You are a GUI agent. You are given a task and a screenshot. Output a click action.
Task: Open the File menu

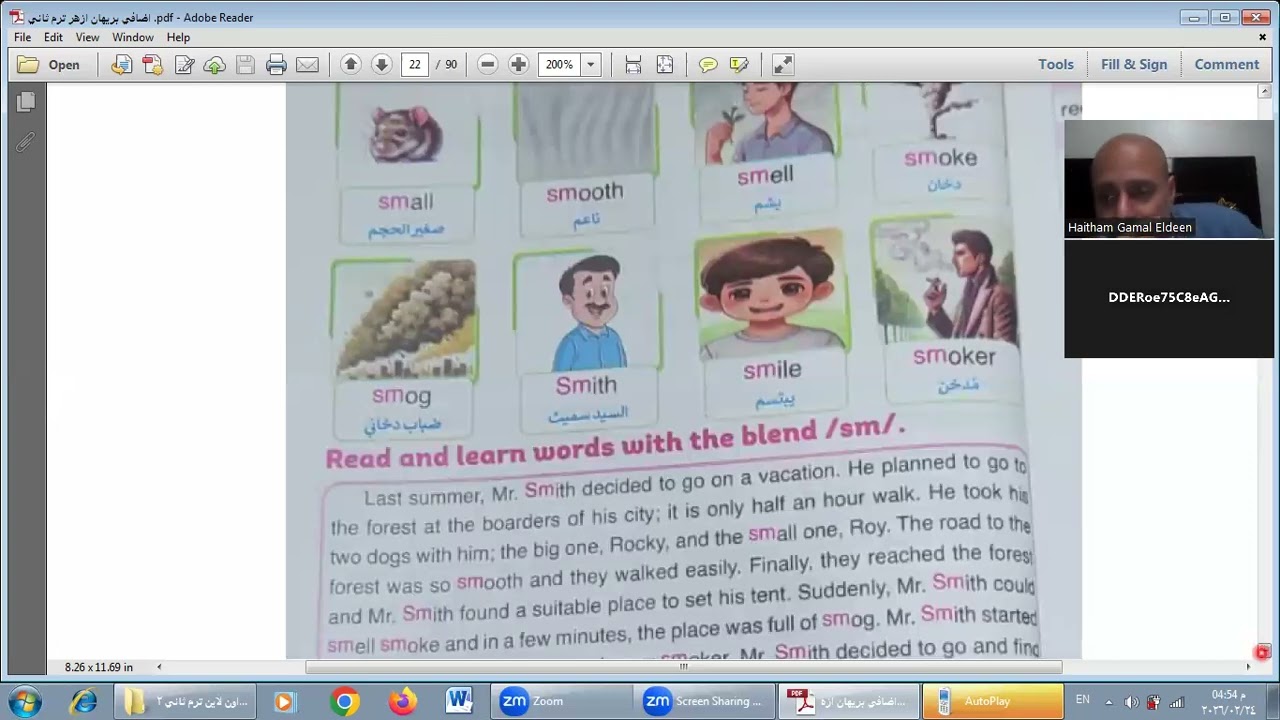pyautogui.click(x=22, y=37)
